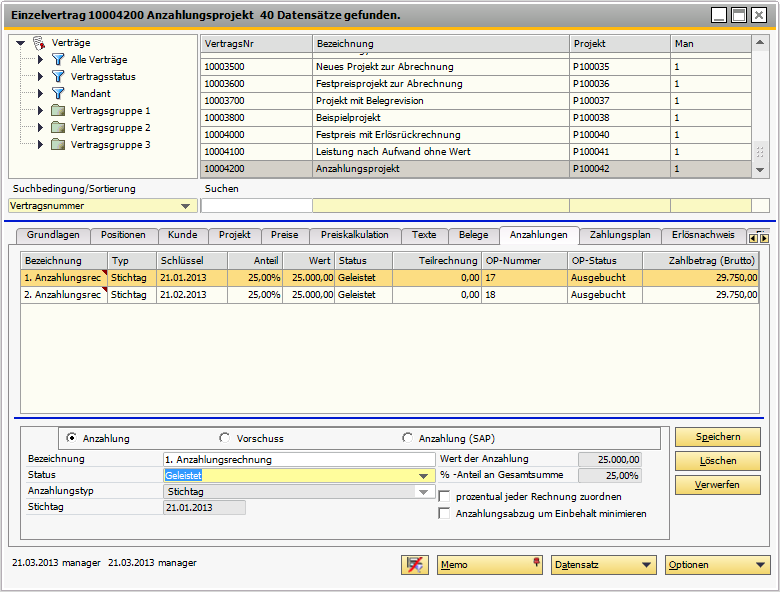Screen dimensions: 780x592
Task: Expand the Vertragsgruppe 2 tree node
Action: point(40,128)
